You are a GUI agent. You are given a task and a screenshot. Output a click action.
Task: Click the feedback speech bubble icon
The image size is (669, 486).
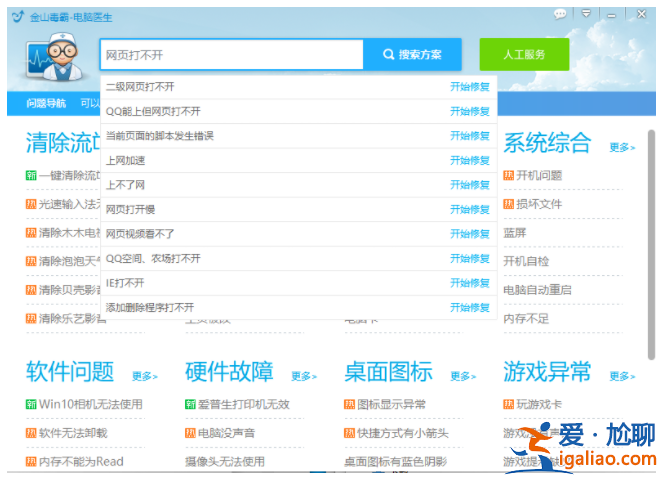coord(560,15)
